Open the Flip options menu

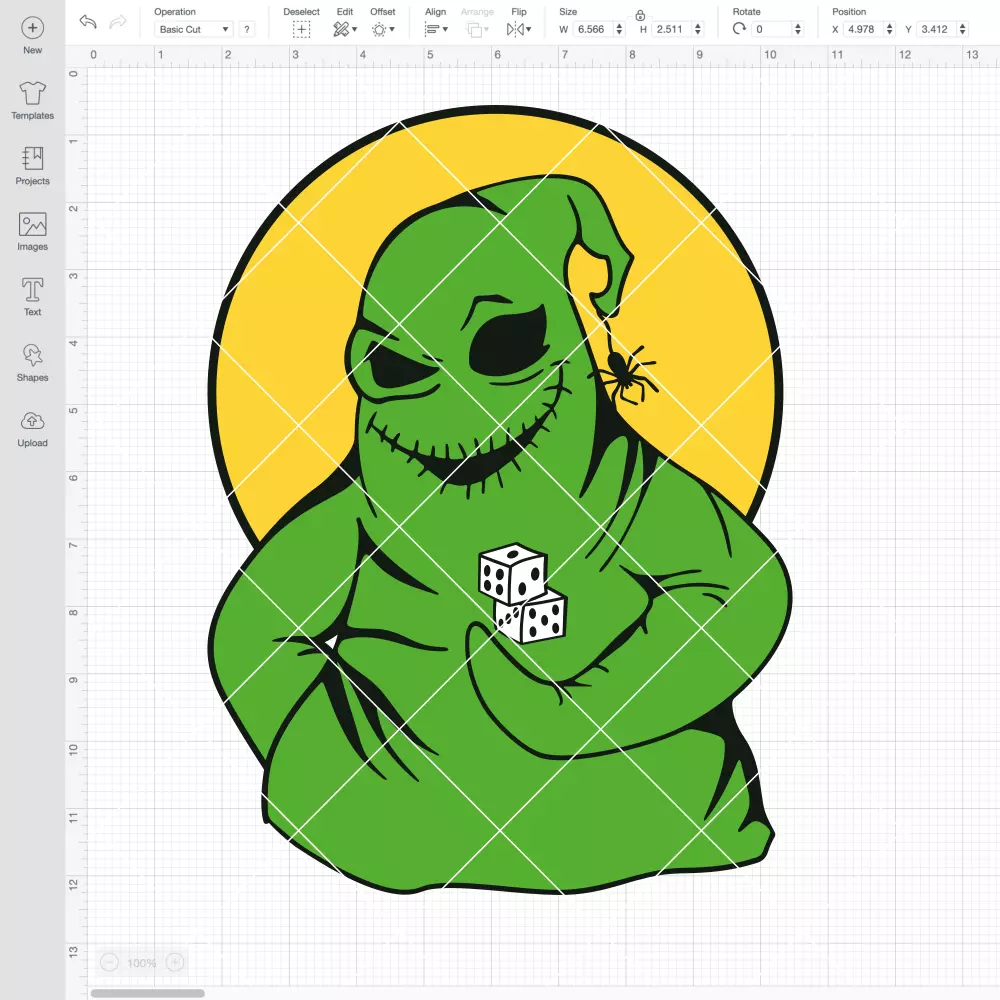pyautogui.click(x=518, y=29)
